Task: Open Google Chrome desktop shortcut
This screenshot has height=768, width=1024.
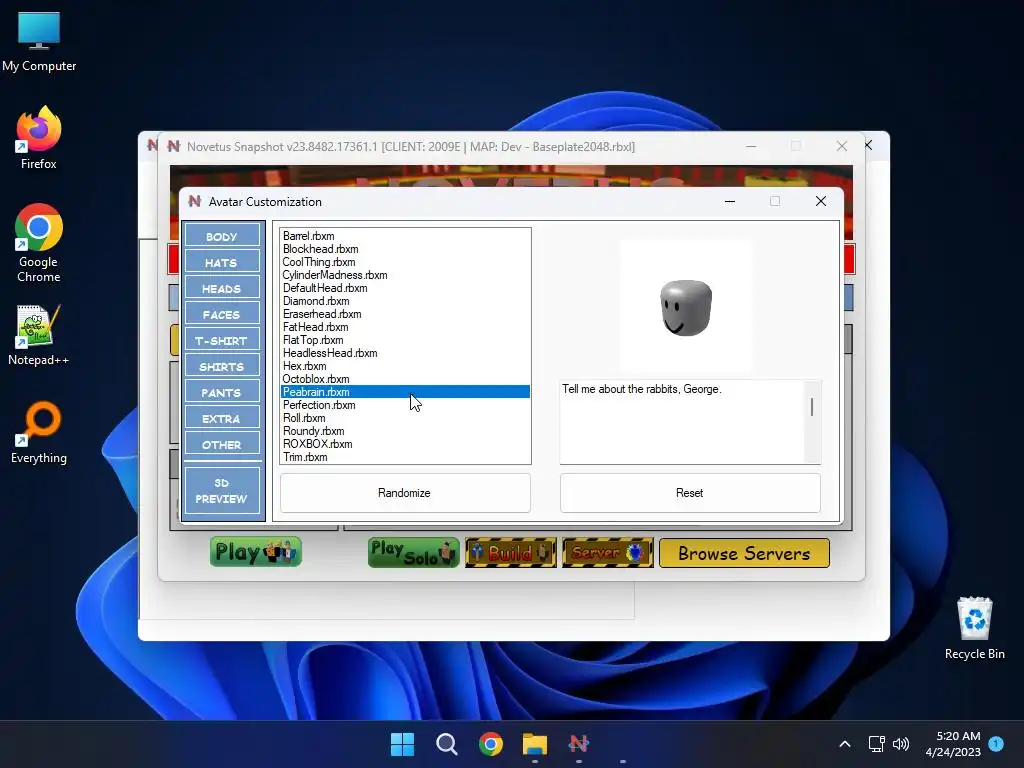Action: click(x=39, y=243)
